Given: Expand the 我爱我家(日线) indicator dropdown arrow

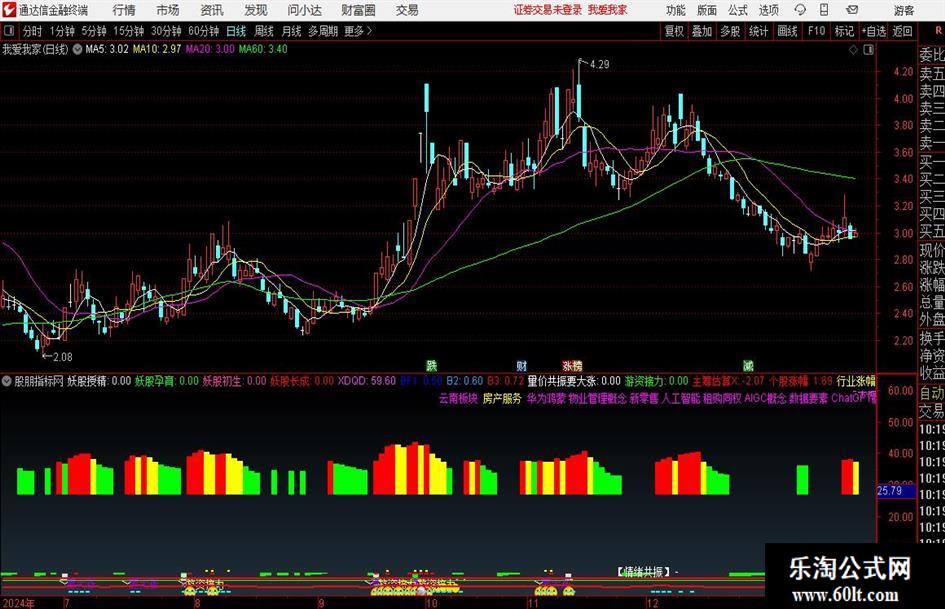Looking at the screenshot, I should [77, 49].
